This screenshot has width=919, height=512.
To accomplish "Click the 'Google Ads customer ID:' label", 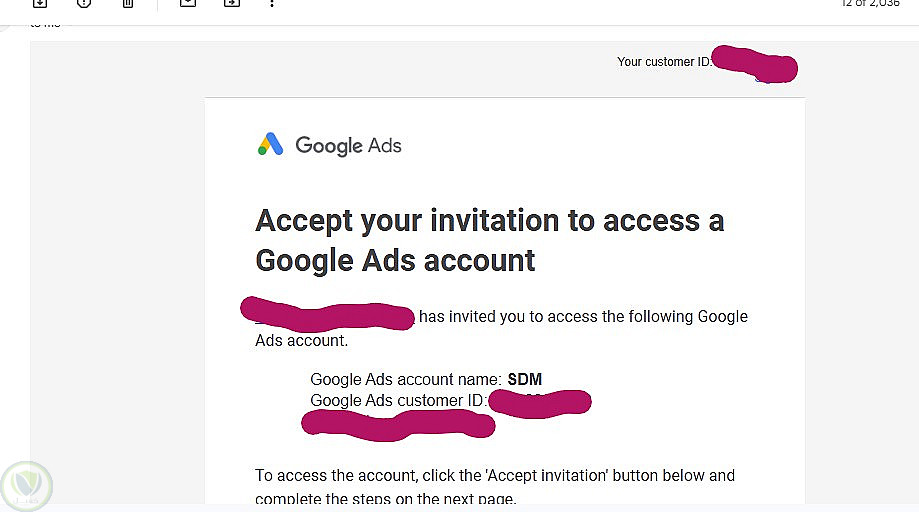I will [398, 401].
